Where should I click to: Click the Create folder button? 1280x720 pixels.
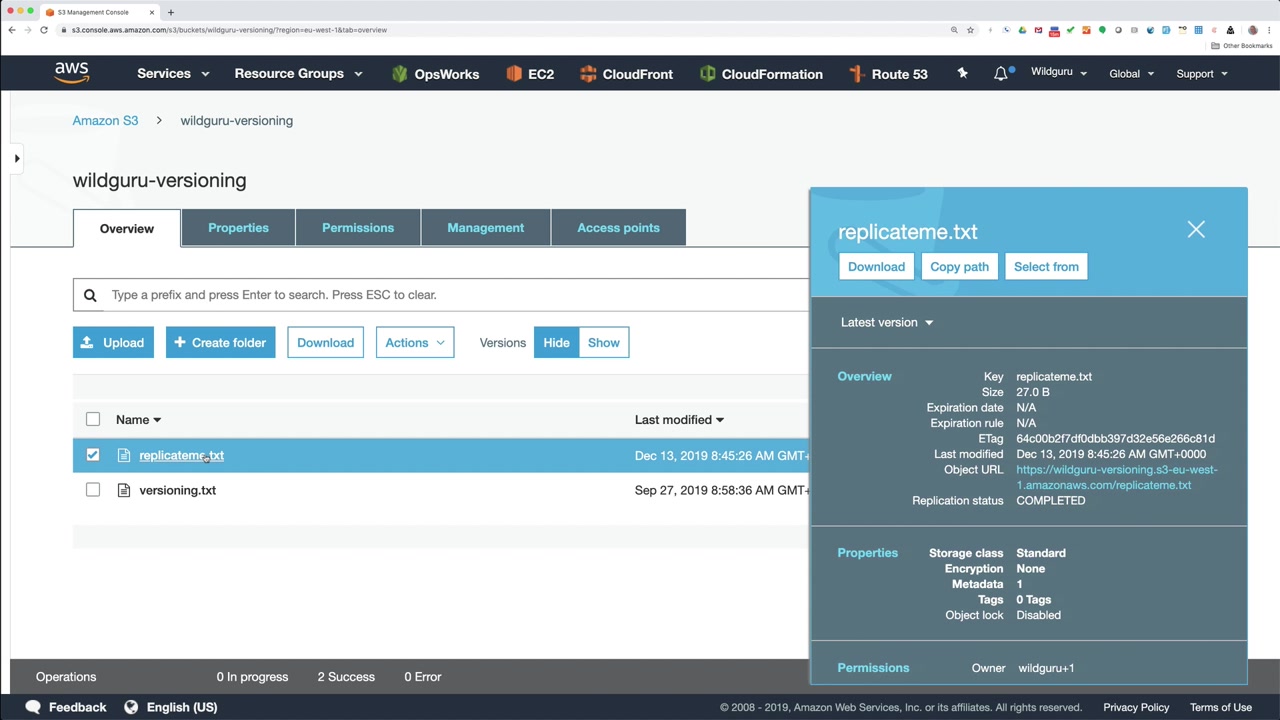click(x=220, y=343)
